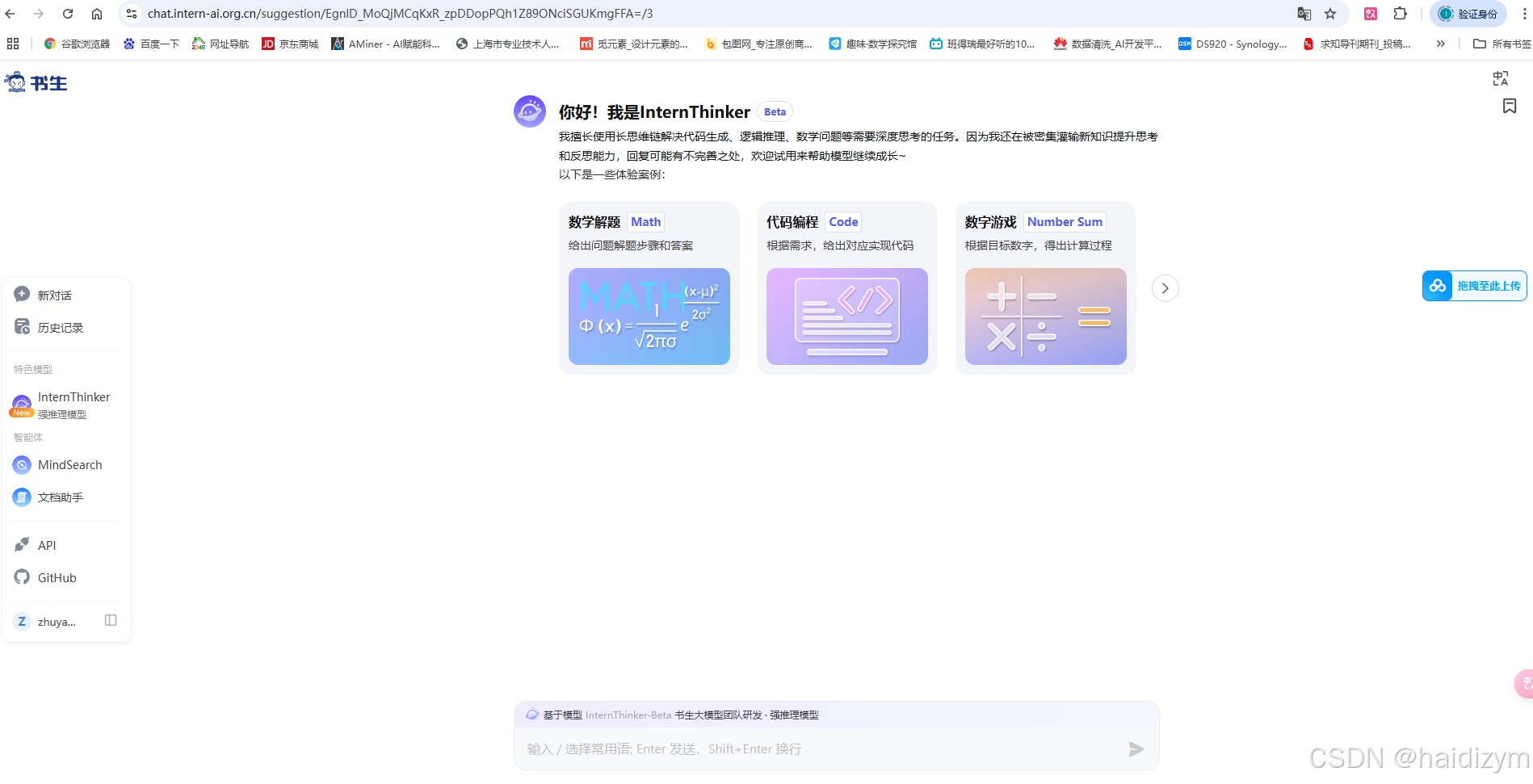
Task: Click the 拖拽至此上传 upload button
Action: (x=1474, y=286)
